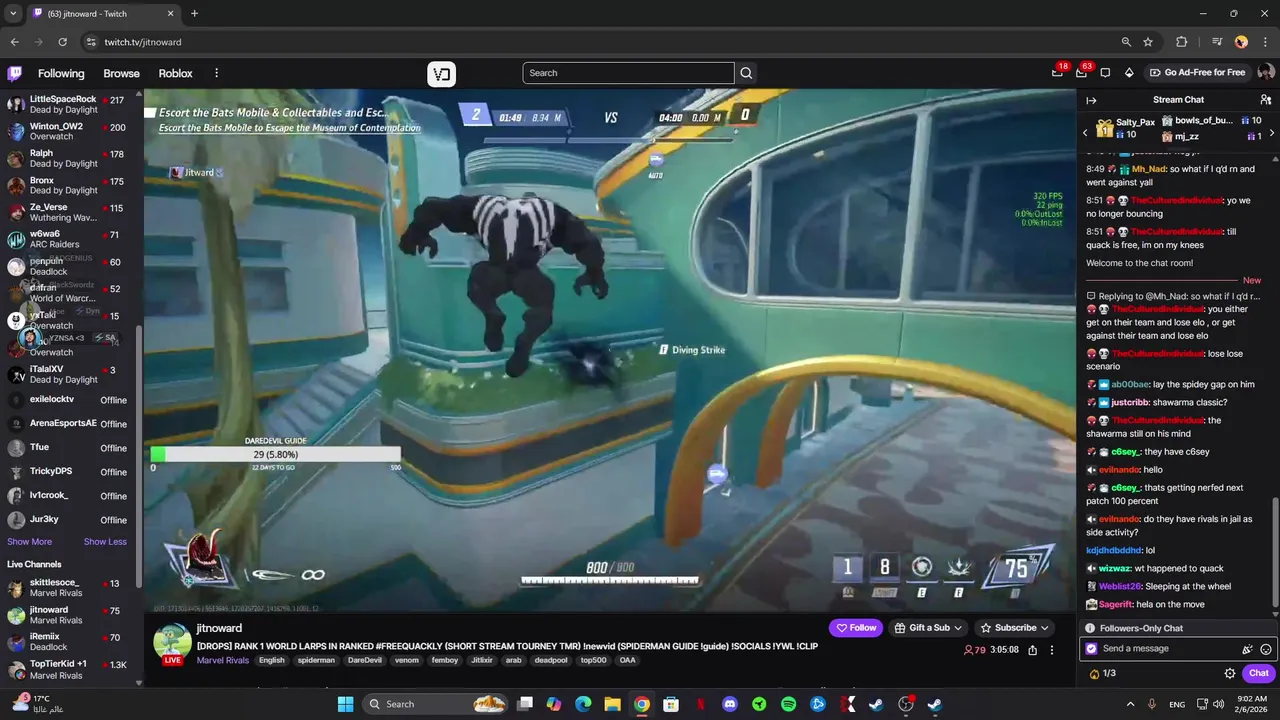Click the Go Ad-Free for Free button
This screenshot has height=720, width=1280.
[1197, 73]
